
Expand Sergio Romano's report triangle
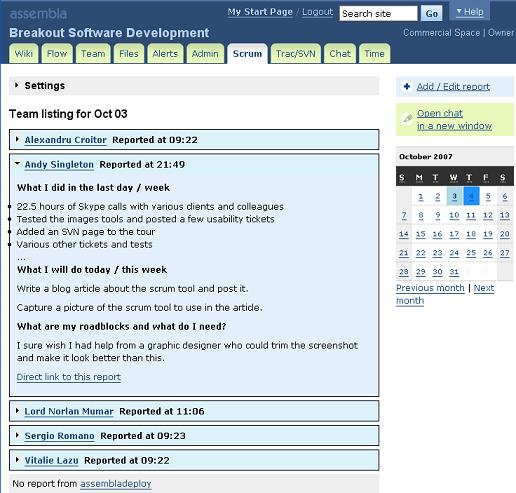pos(17,435)
